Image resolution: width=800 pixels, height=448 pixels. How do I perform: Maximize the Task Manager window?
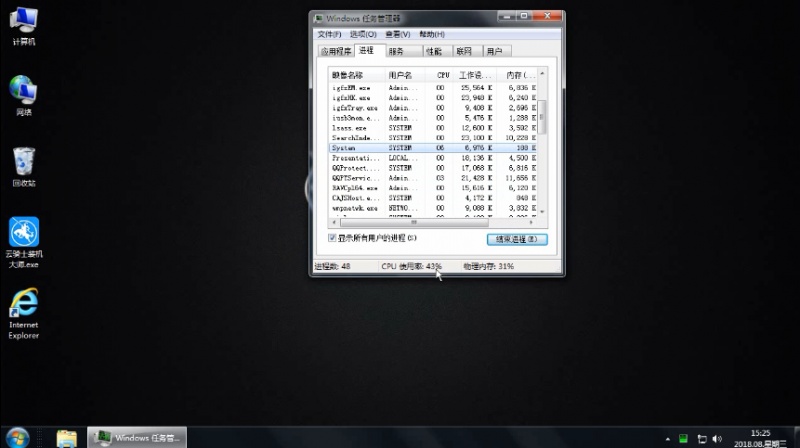pos(523,16)
